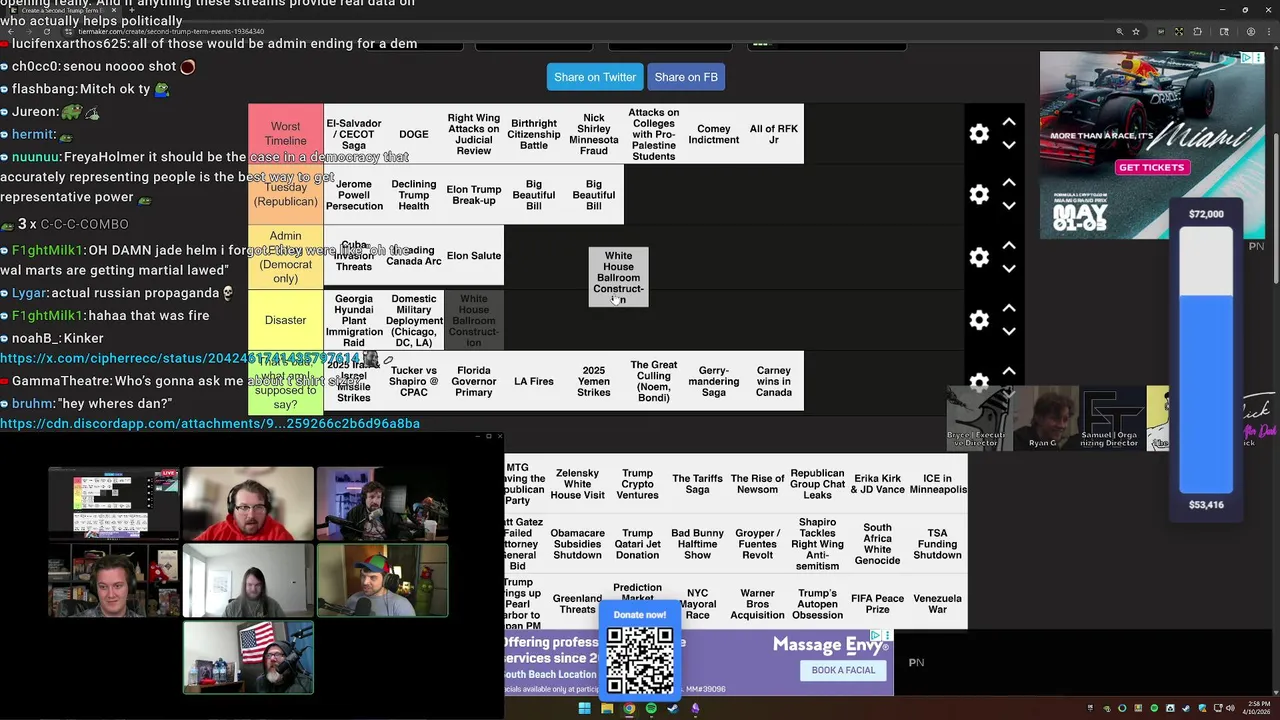
Task: Close the Miami Grand Prix ad
Action: (x=1258, y=58)
